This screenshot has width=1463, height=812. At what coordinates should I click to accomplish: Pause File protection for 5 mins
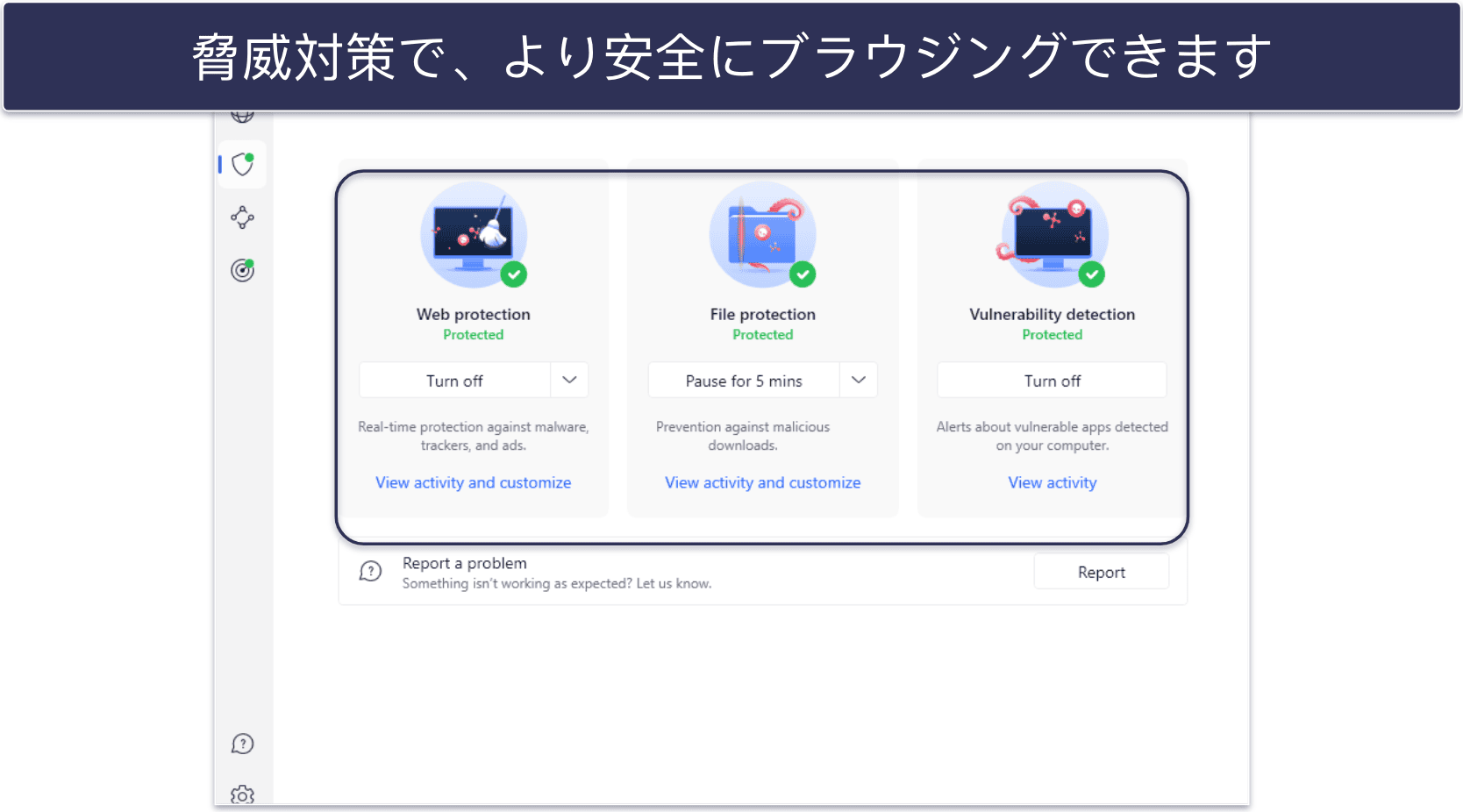744,381
